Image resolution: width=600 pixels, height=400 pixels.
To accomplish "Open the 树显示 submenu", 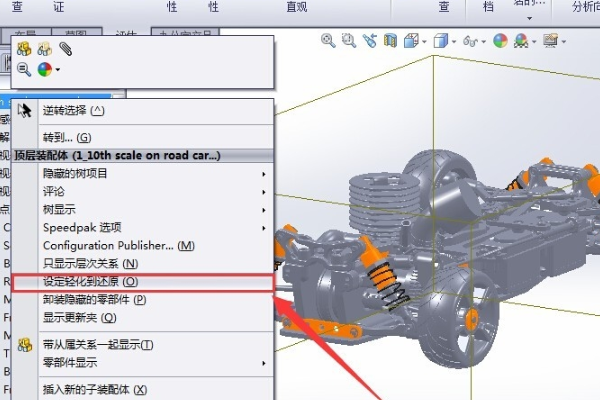I will tap(143, 209).
